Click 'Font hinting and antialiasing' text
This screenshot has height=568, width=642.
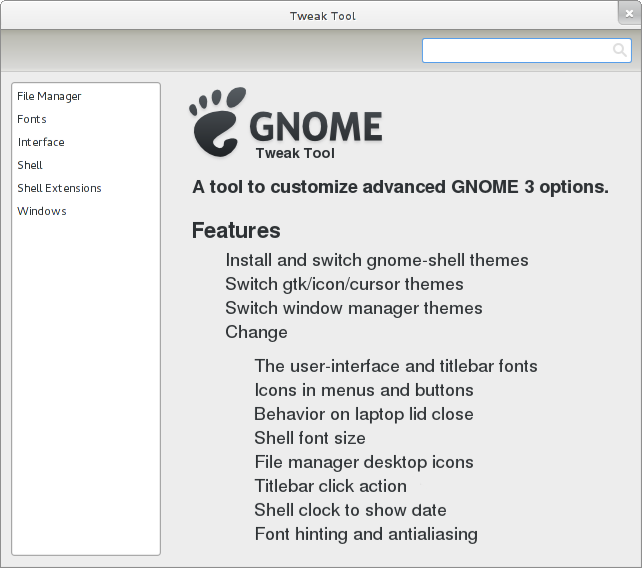coord(366,534)
